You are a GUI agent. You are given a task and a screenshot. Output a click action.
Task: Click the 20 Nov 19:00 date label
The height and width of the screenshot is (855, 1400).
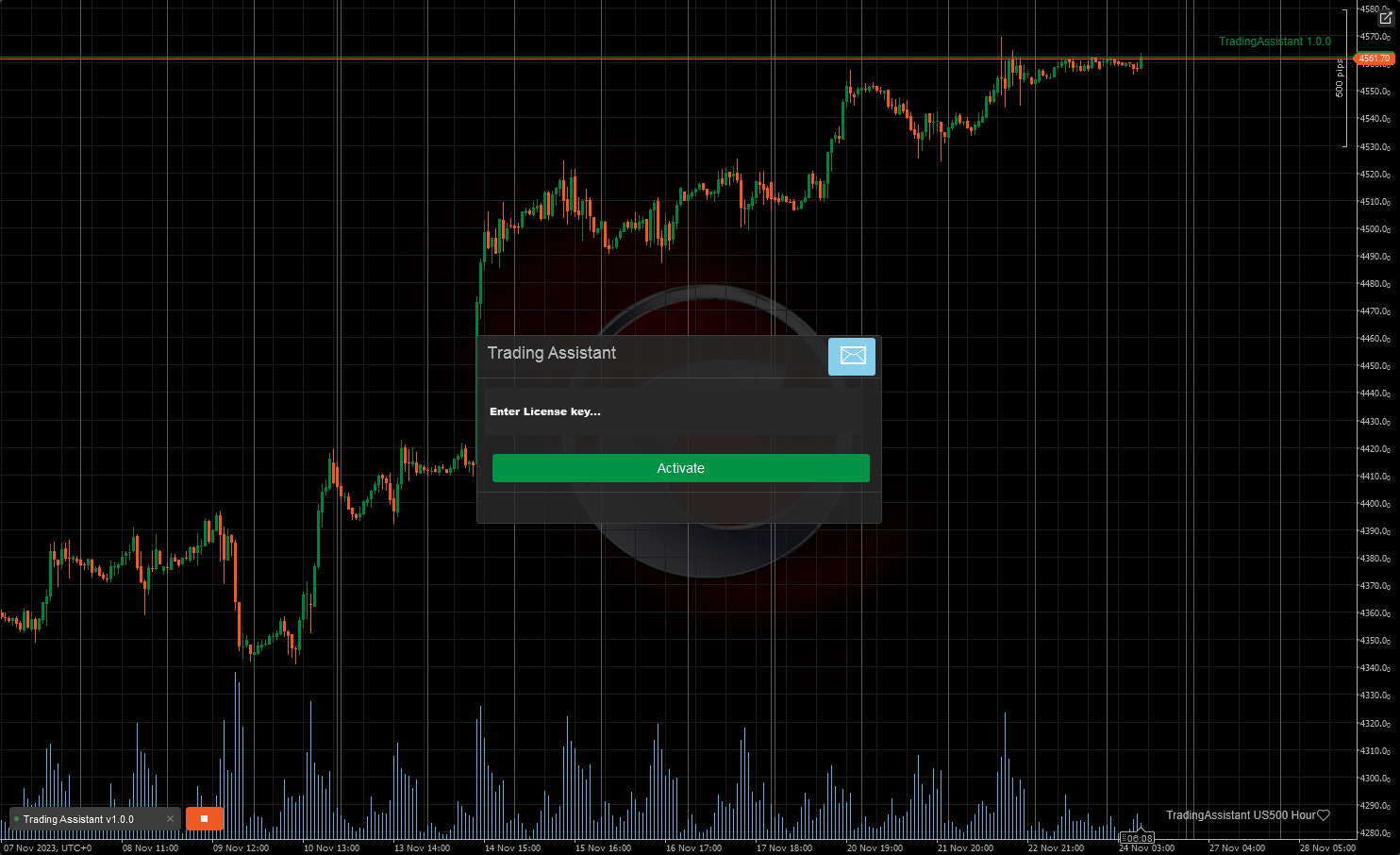click(875, 848)
